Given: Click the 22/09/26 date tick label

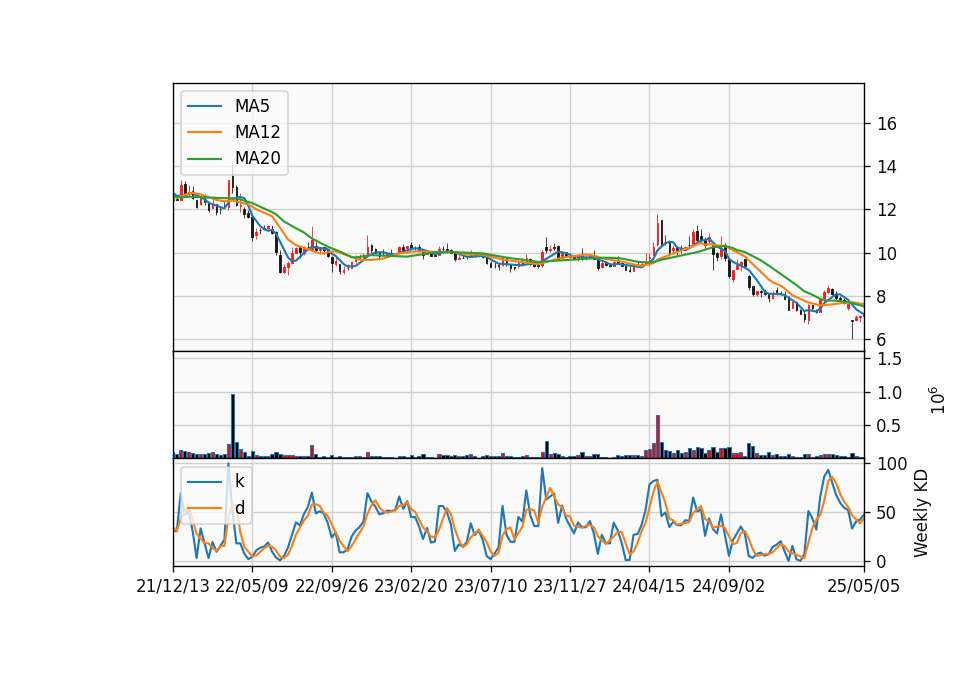Looking at the screenshot, I should pos(332,586).
